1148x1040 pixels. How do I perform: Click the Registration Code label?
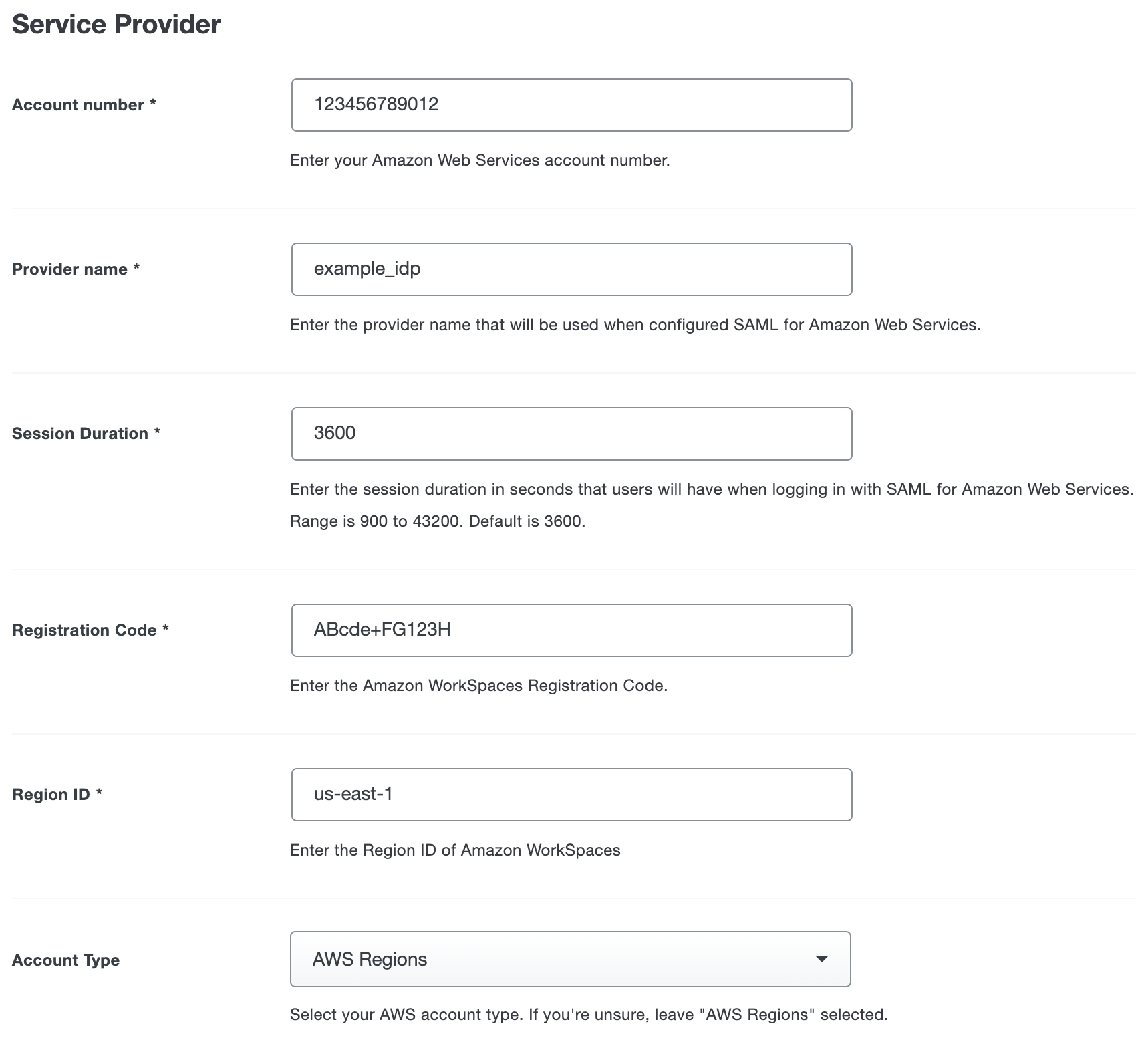(x=84, y=630)
